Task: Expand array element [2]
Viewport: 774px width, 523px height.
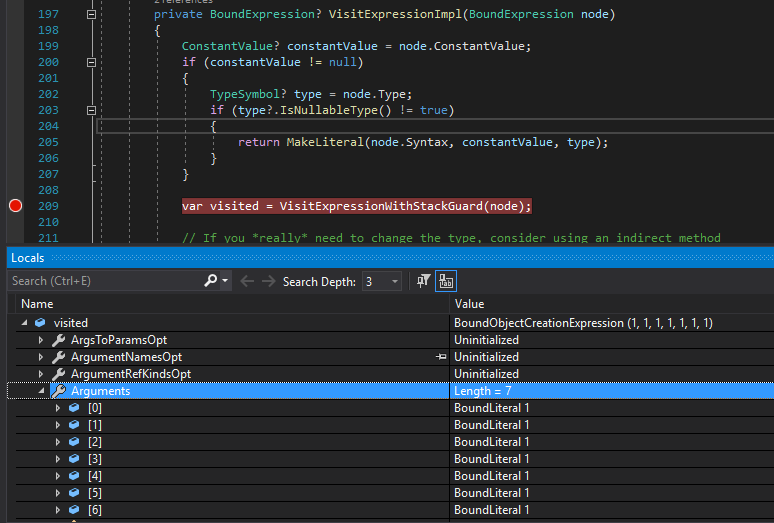Action: point(58,442)
